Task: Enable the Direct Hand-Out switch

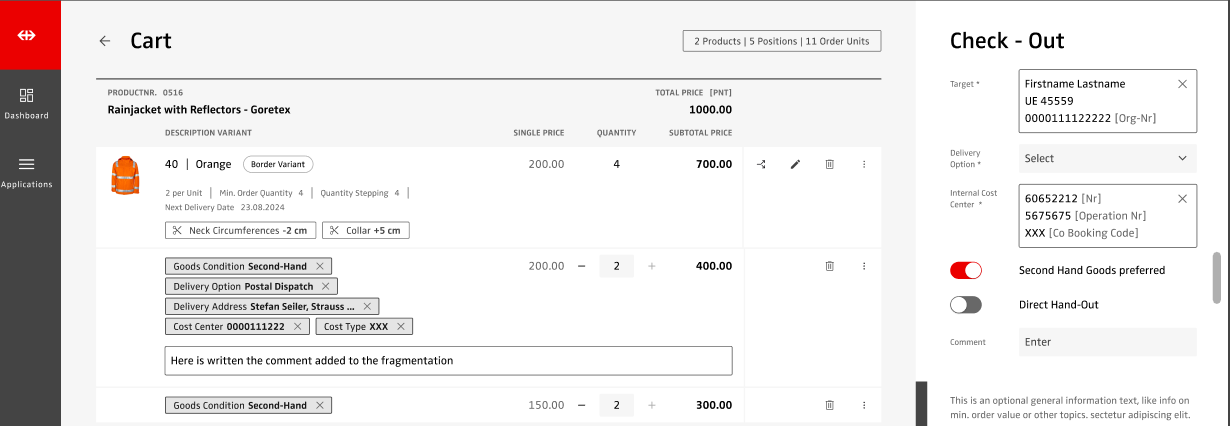Action: click(x=966, y=305)
